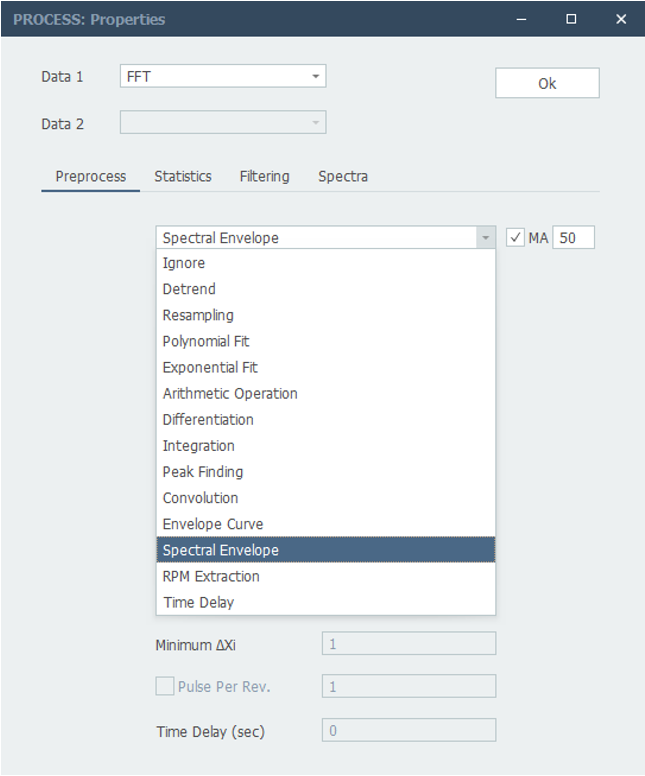
Task: Switch to the Statistics tab
Action: (183, 176)
